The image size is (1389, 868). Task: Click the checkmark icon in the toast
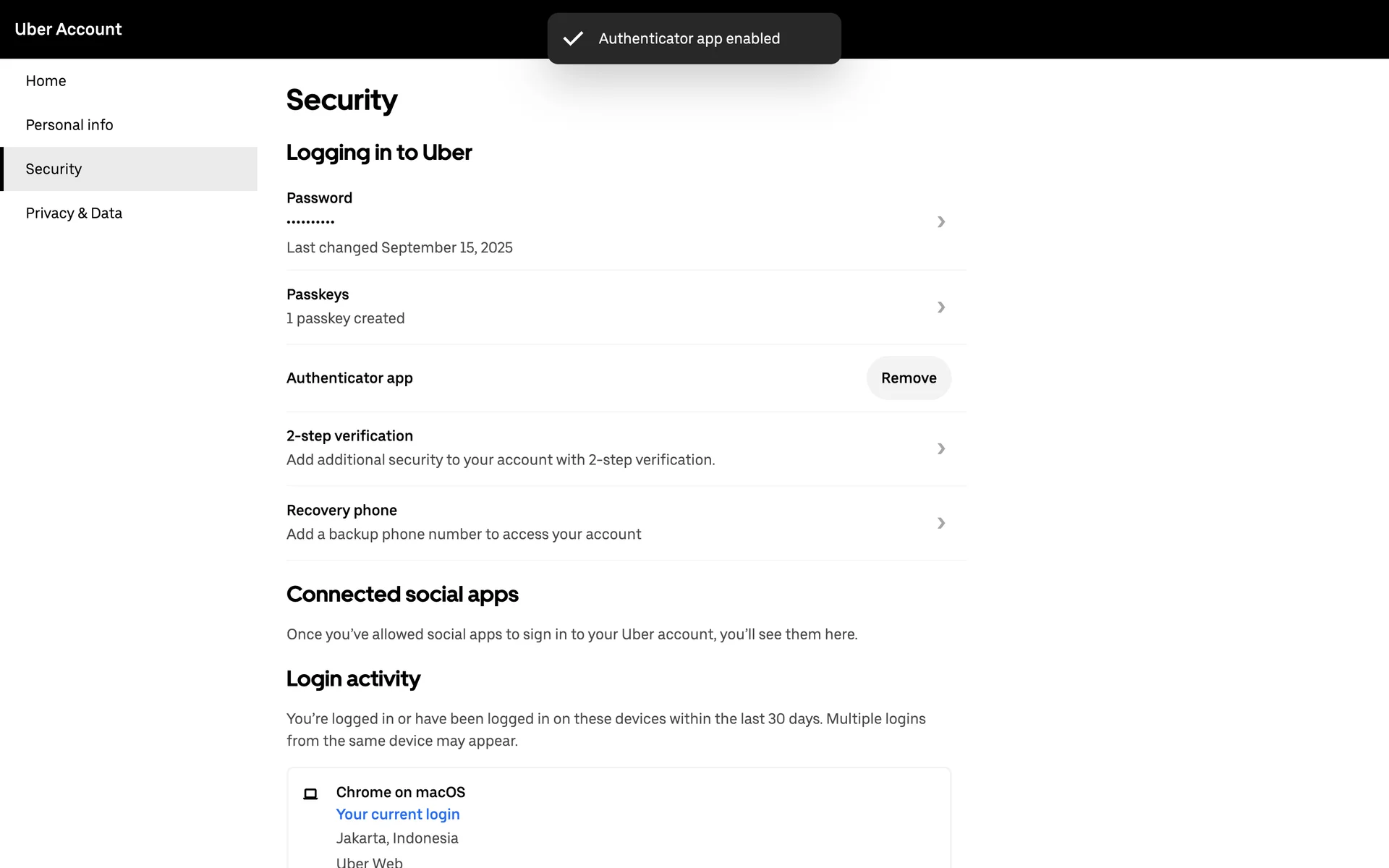[x=573, y=38]
